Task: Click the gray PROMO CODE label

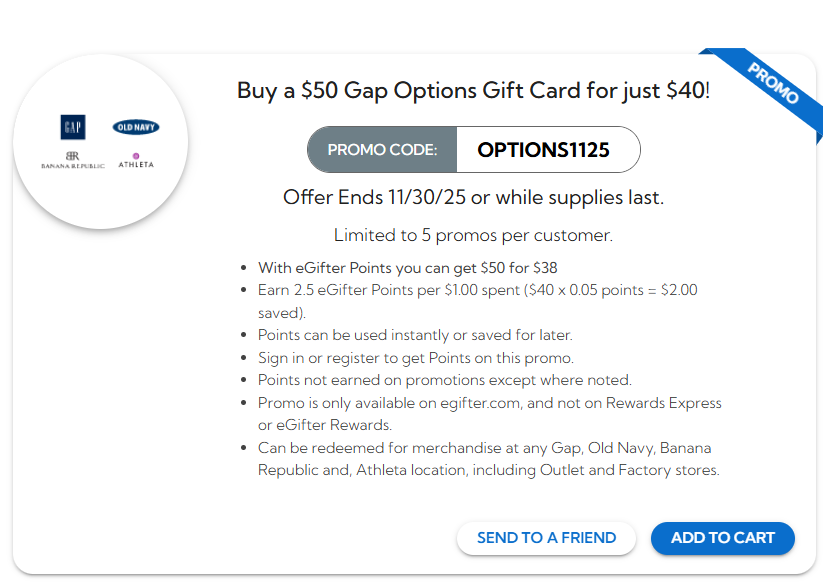Action: point(382,150)
